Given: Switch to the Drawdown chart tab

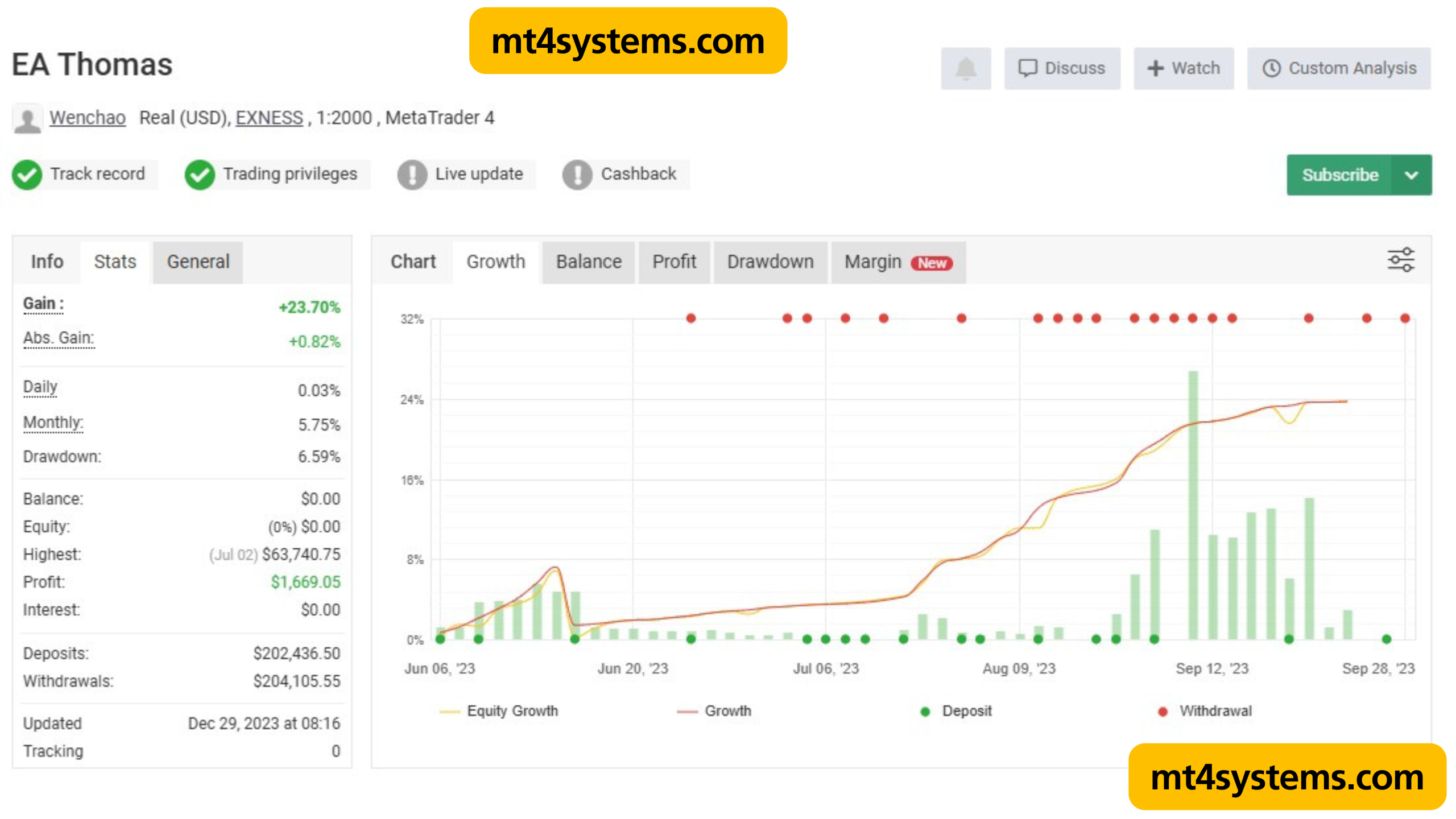Looking at the screenshot, I should click(x=770, y=262).
